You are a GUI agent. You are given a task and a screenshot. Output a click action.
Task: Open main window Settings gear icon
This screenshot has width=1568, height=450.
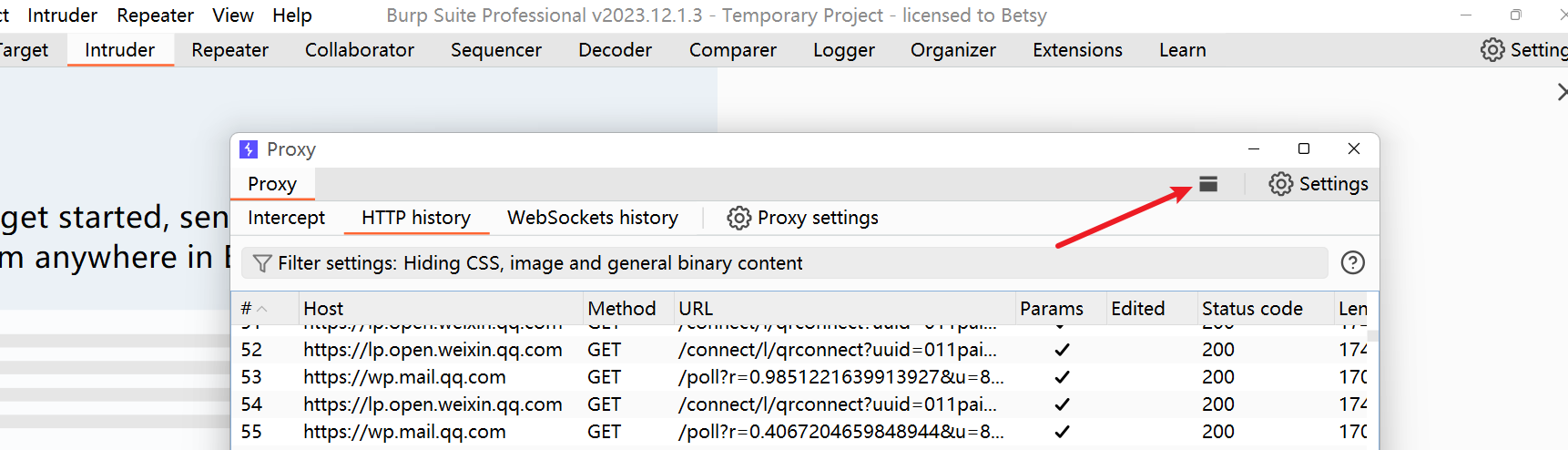click(x=1492, y=49)
